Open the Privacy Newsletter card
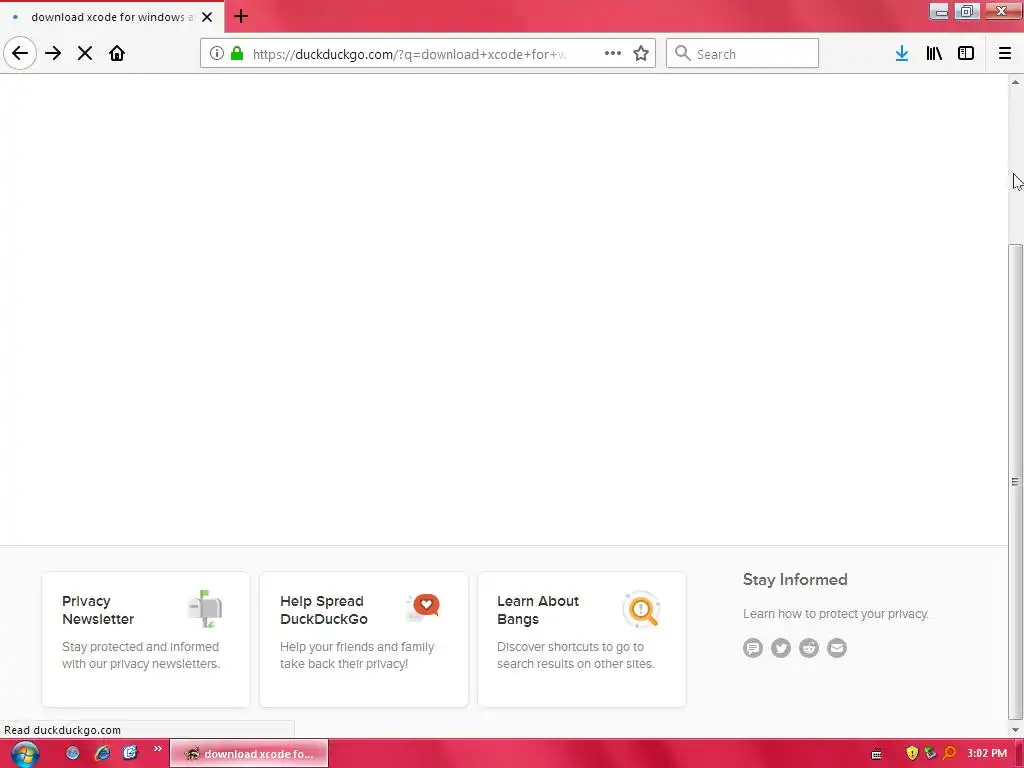This screenshot has width=1024, height=768. pyautogui.click(x=146, y=639)
